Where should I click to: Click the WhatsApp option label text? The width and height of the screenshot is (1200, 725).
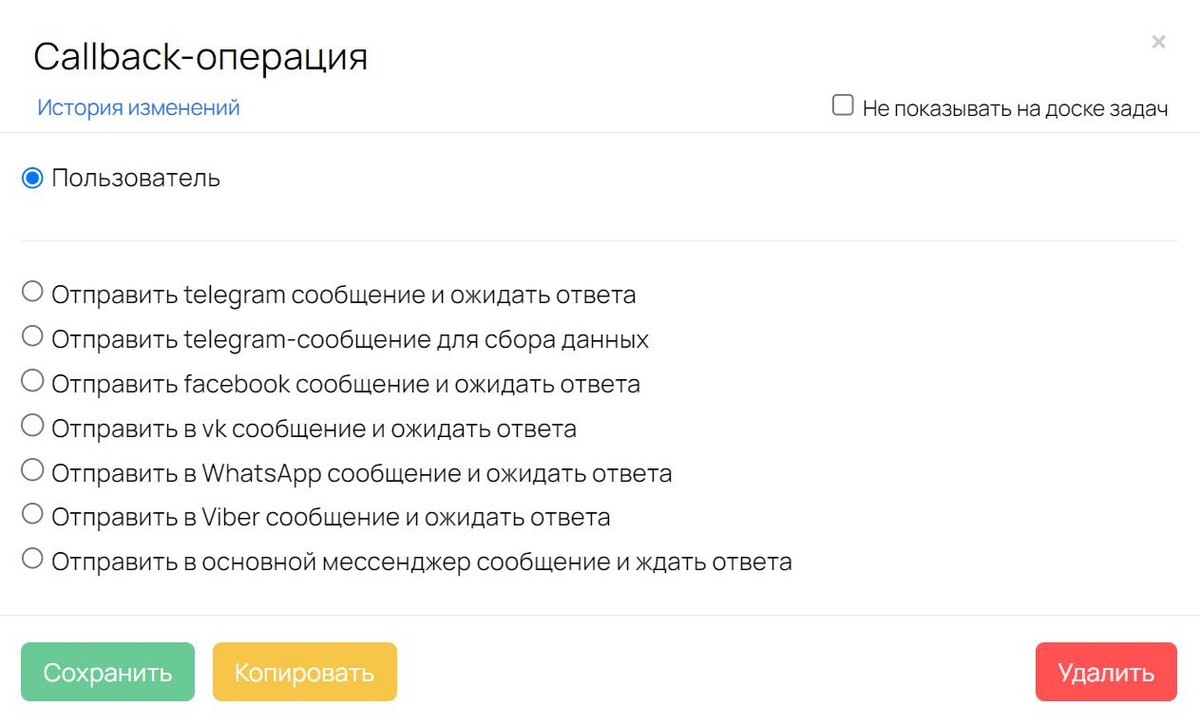(362, 473)
